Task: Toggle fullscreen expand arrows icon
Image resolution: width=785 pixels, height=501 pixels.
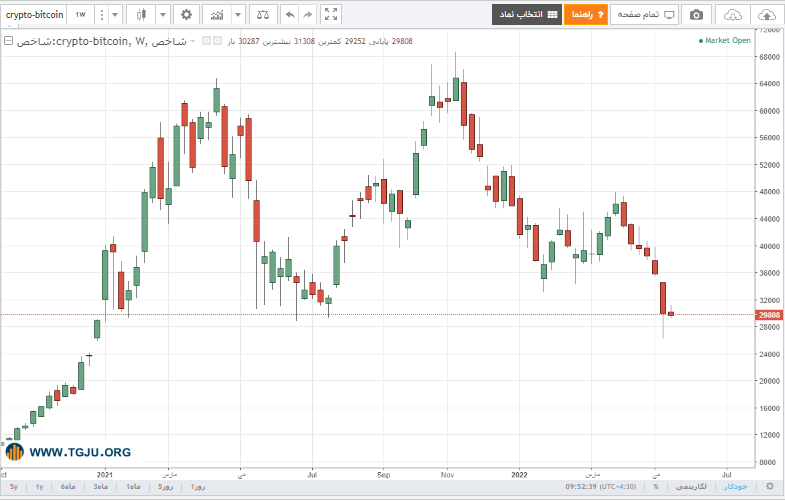Action: point(331,15)
